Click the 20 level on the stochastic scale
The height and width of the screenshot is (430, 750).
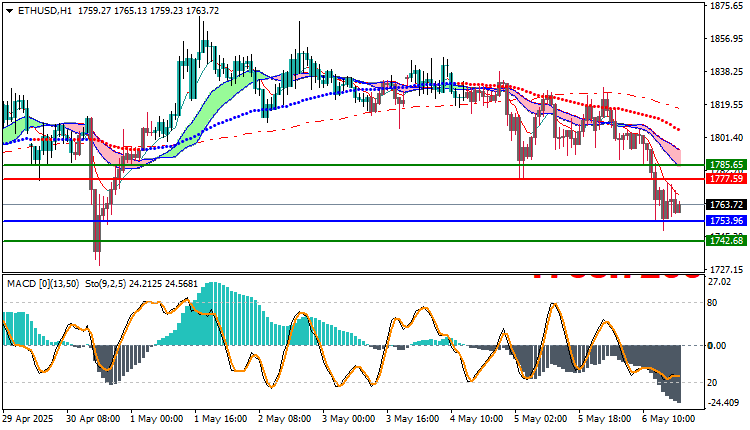[x=712, y=383]
